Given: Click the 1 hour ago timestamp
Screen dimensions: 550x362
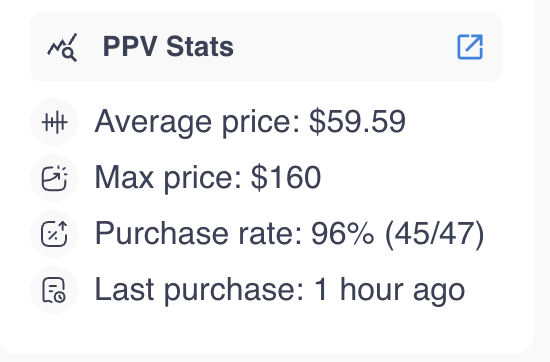Looking at the screenshot, I should (x=389, y=290).
